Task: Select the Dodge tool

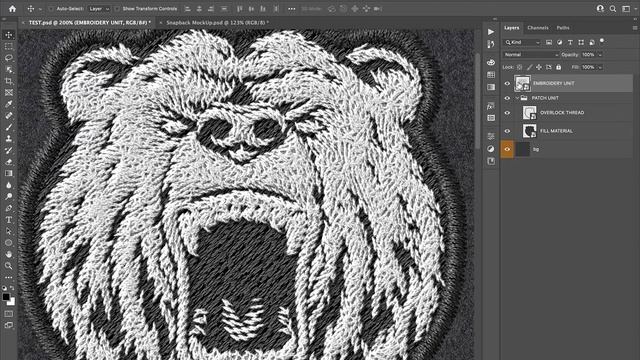Action: (x=9, y=196)
